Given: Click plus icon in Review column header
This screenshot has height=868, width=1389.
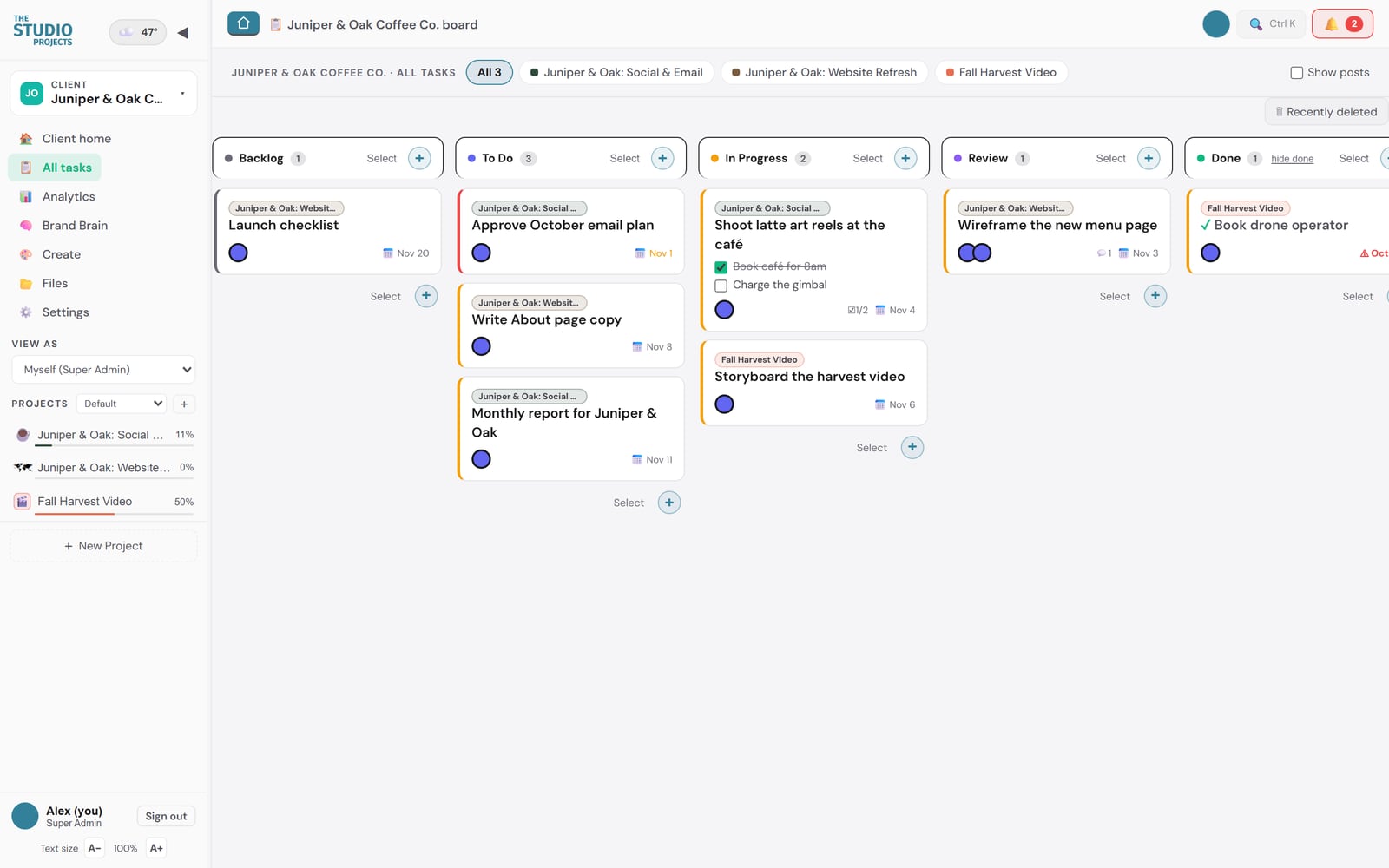Looking at the screenshot, I should click(x=1149, y=158).
